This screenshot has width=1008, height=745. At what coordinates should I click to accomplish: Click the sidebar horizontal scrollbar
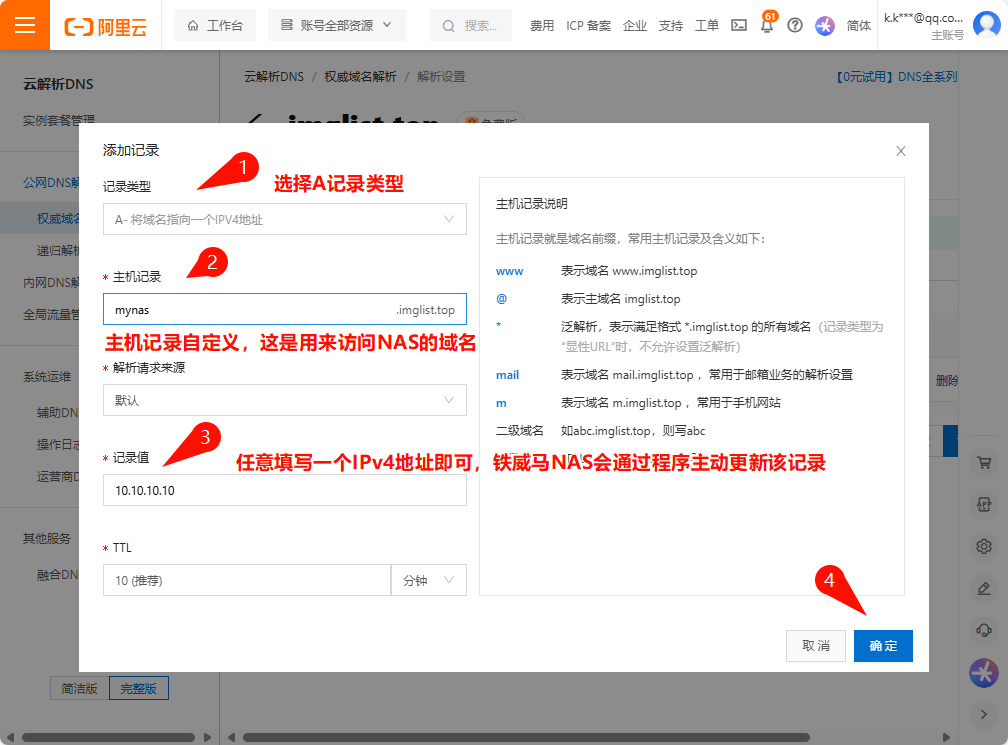coord(108,737)
